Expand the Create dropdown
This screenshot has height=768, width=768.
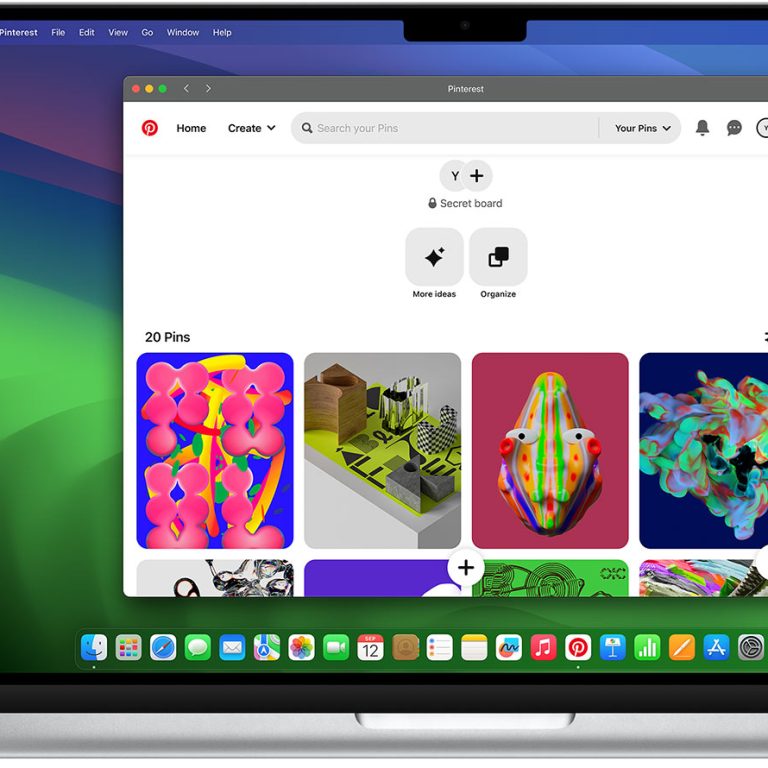[x=251, y=128]
